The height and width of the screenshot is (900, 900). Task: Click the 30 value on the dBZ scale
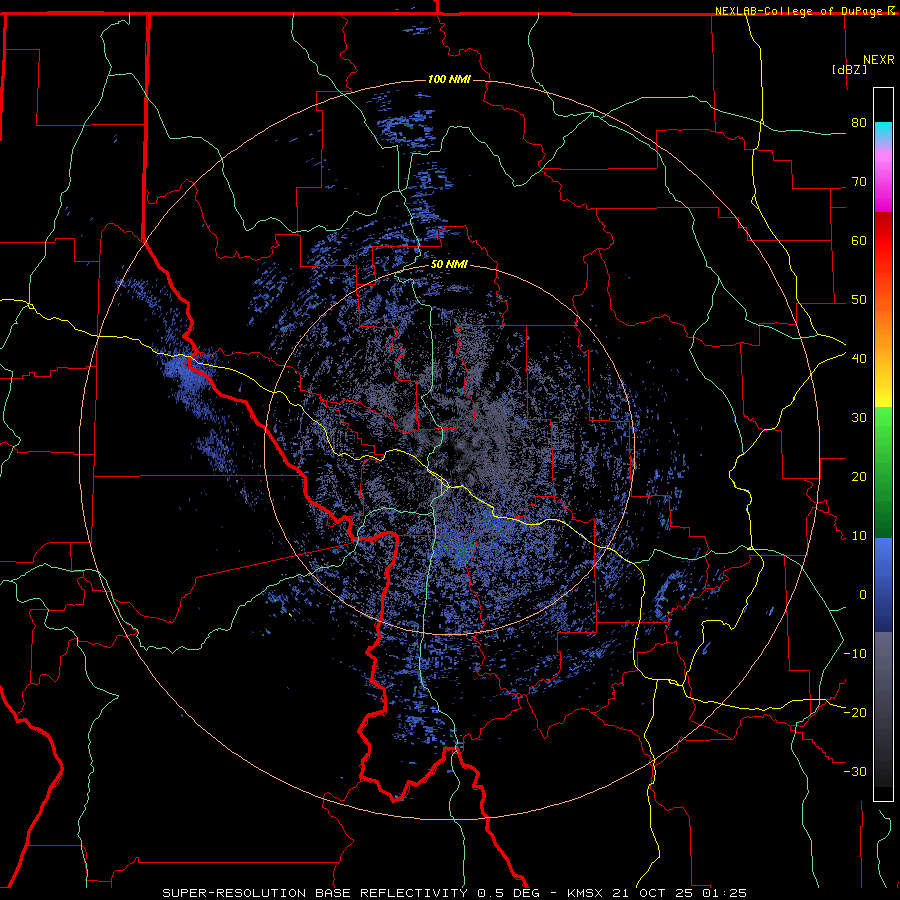[859, 418]
